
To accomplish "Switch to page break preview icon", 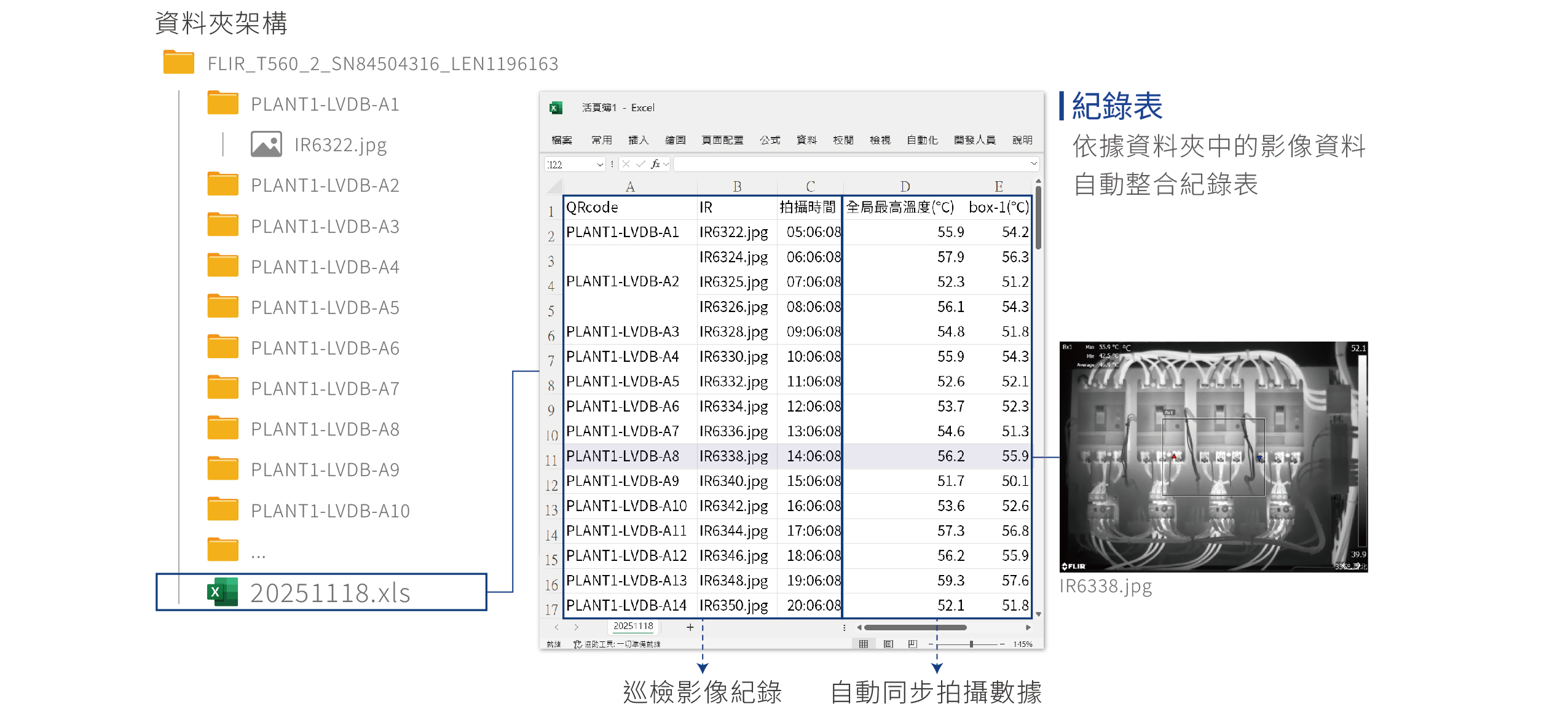I will [912, 644].
